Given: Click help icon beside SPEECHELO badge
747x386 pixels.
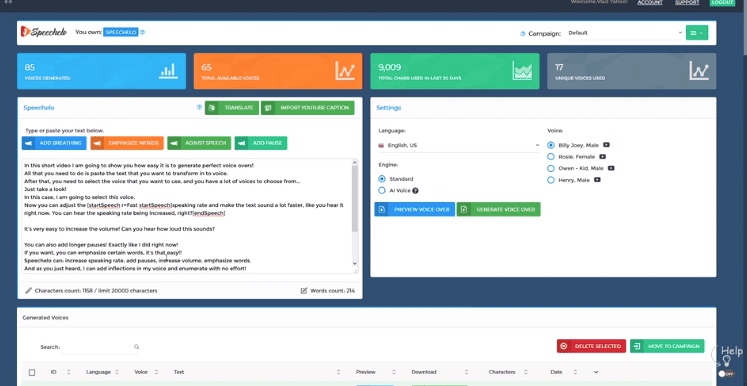Looking at the screenshot, I should pos(142,32).
